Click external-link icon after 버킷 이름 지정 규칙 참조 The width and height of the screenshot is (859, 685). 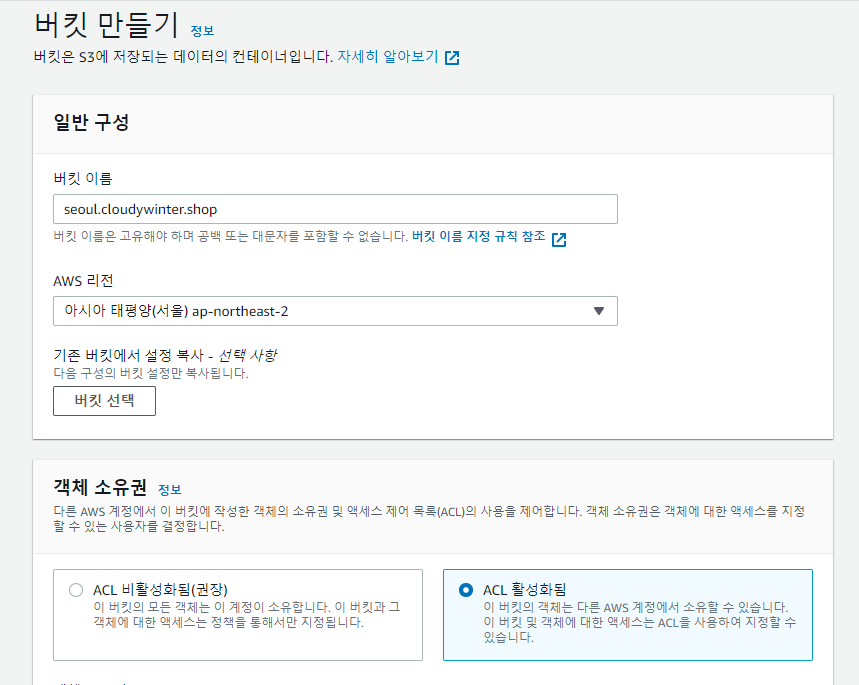[559, 239]
